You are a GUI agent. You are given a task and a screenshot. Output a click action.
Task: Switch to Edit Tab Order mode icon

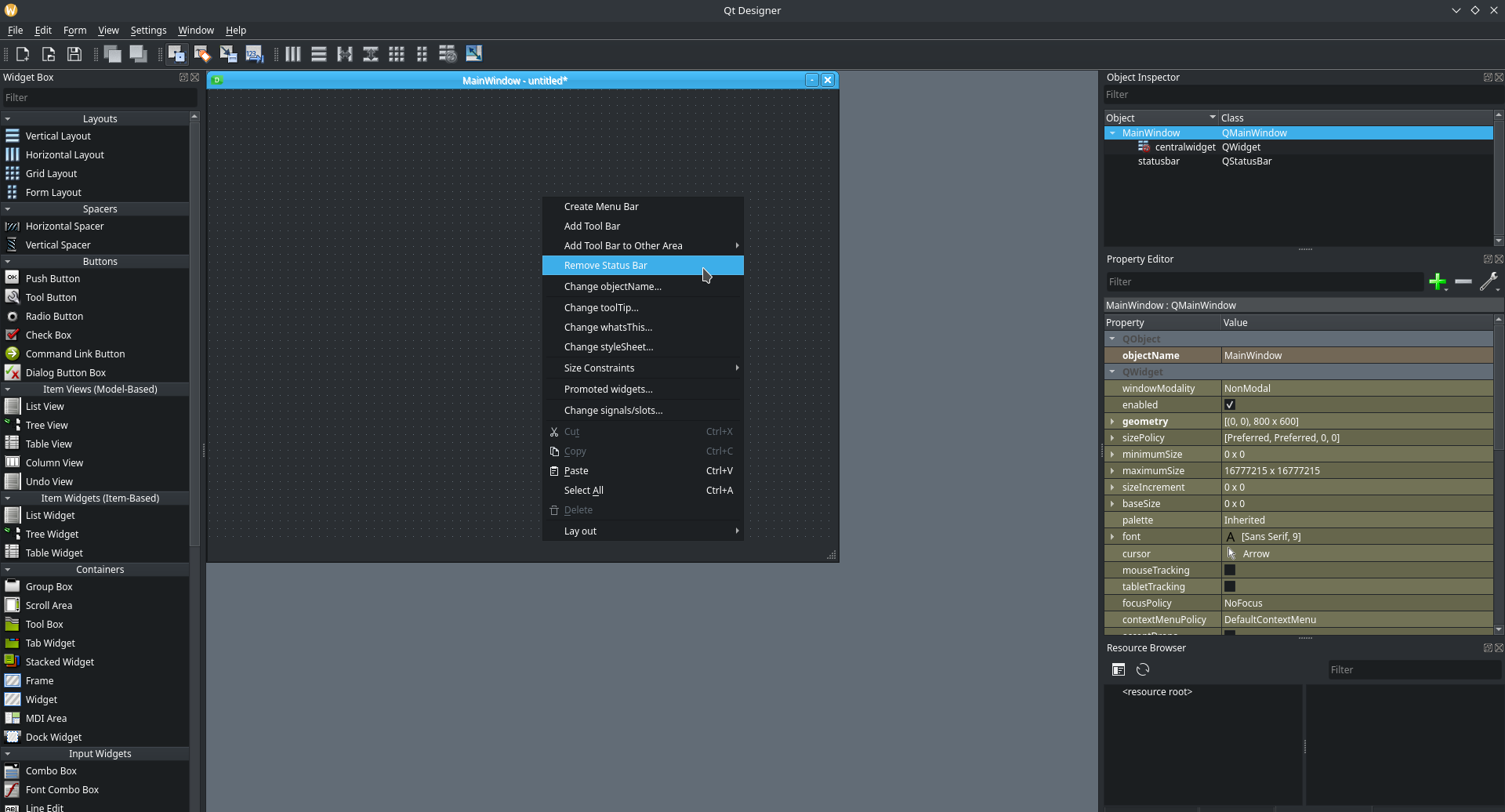pos(254,54)
